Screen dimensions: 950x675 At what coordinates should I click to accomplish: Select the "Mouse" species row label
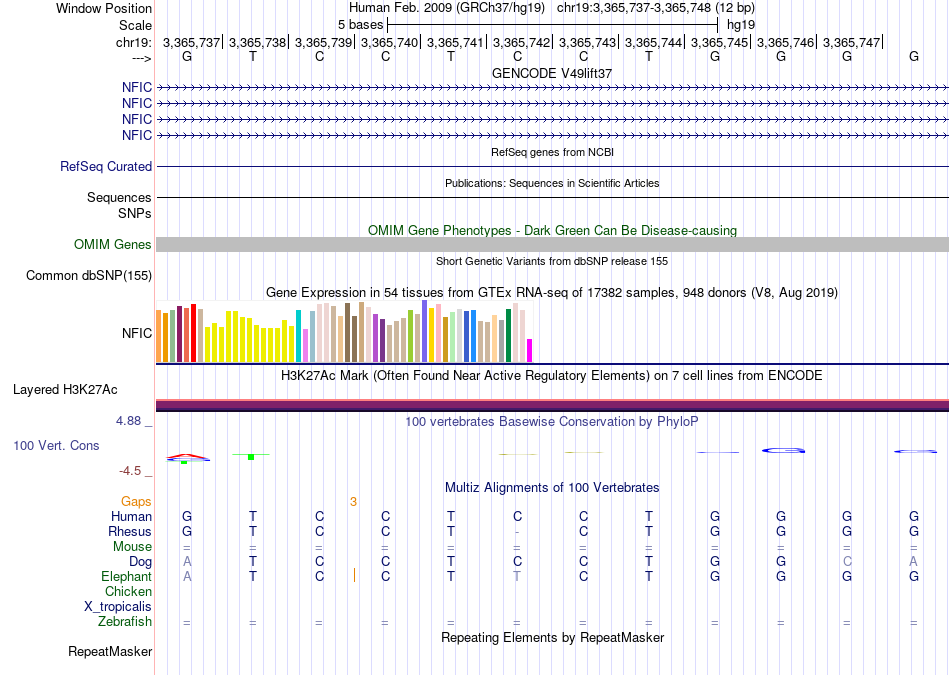tap(132, 547)
